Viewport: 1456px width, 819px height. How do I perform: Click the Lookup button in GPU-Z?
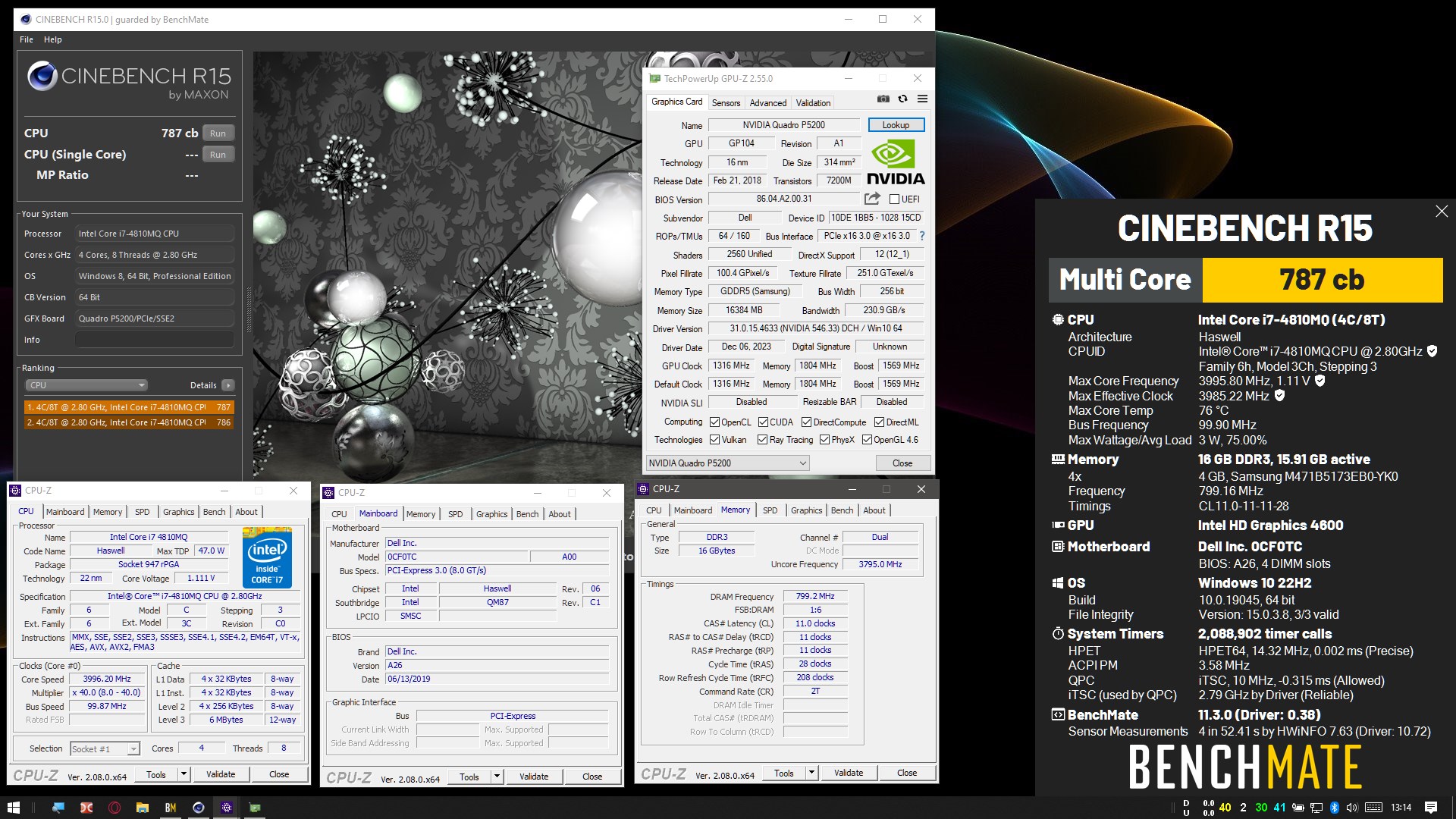[896, 125]
